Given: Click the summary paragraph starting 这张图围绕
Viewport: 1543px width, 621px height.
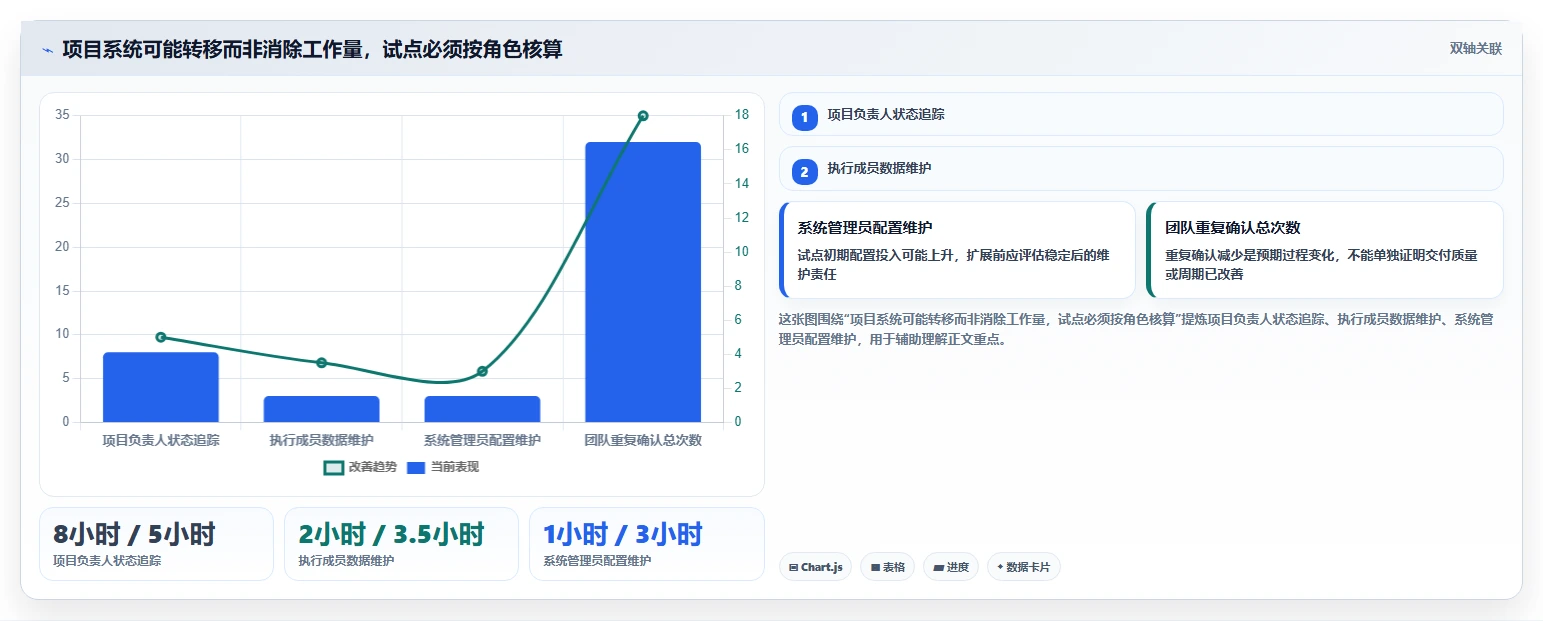Looking at the screenshot, I should tap(1137, 329).
